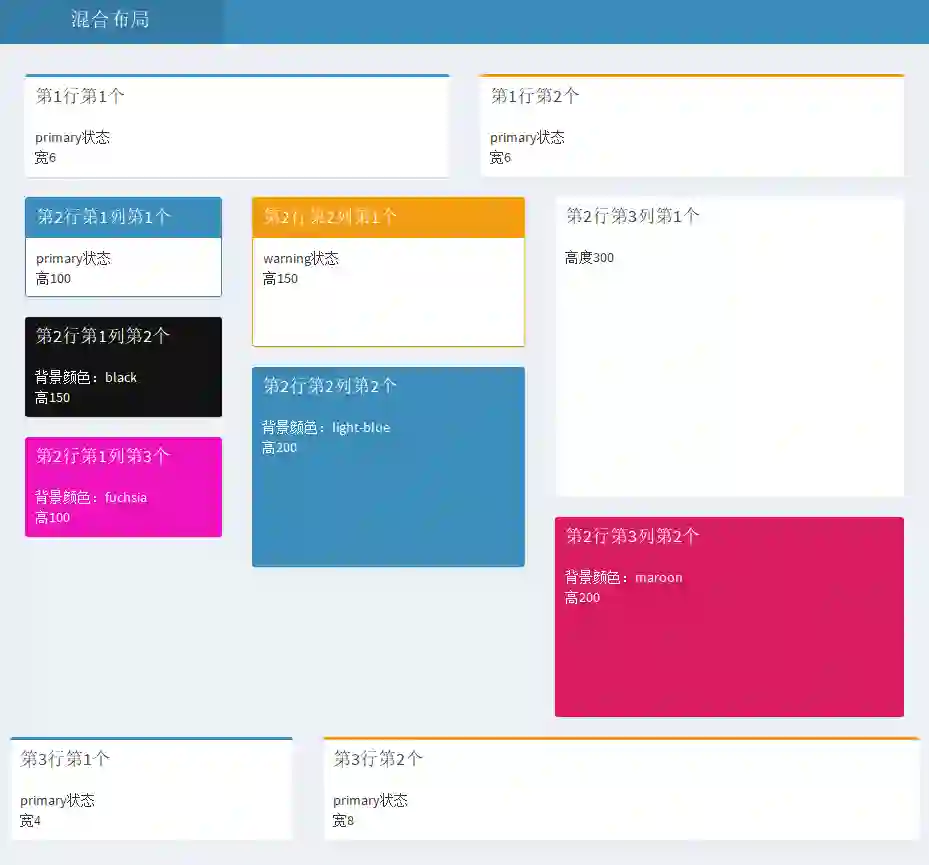Click the 背景颜色：maroon text
This screenshot has width=929, height=865.
pyautogui.click(x=623, y=578)
